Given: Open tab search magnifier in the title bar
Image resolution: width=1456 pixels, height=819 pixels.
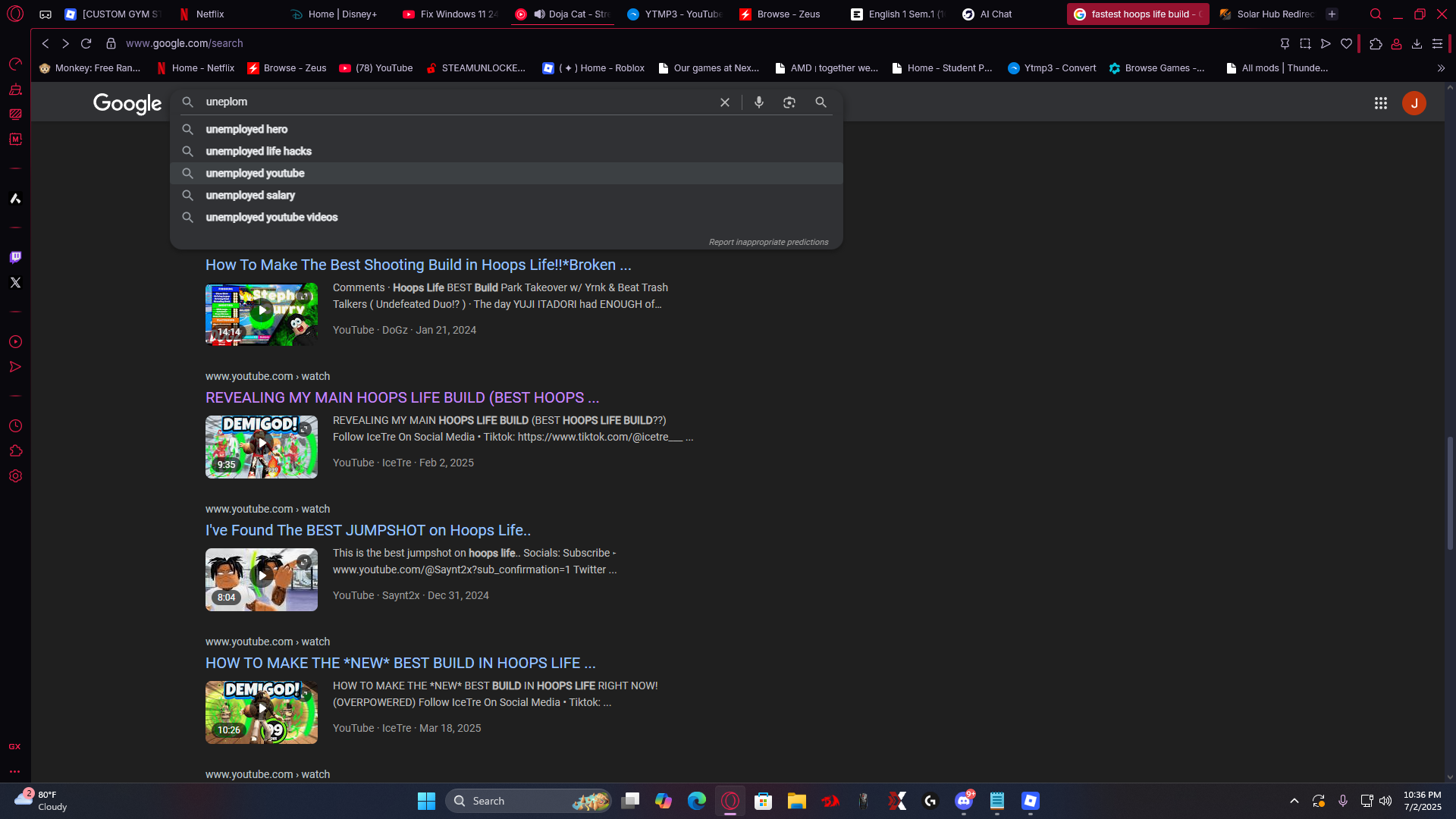Looking at the screenshot, I should click(1376, 14).
